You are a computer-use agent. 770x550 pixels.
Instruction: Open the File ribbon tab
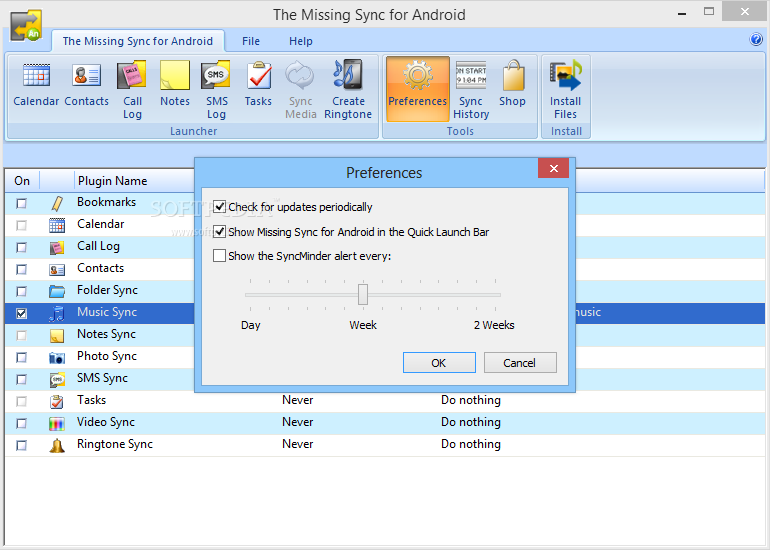coord(251,41)
